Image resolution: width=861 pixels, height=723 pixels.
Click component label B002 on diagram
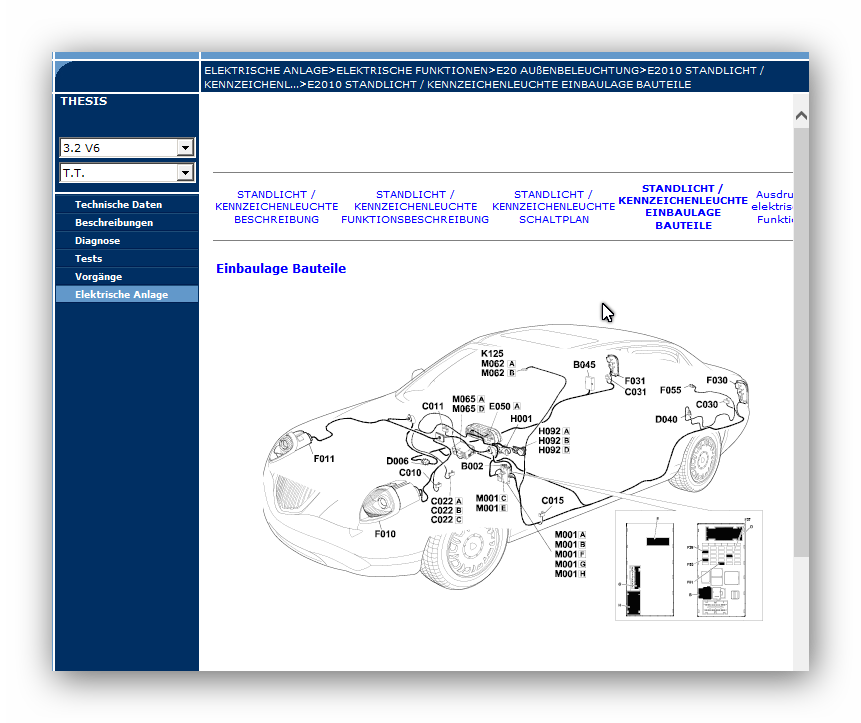tap(472, 466)
